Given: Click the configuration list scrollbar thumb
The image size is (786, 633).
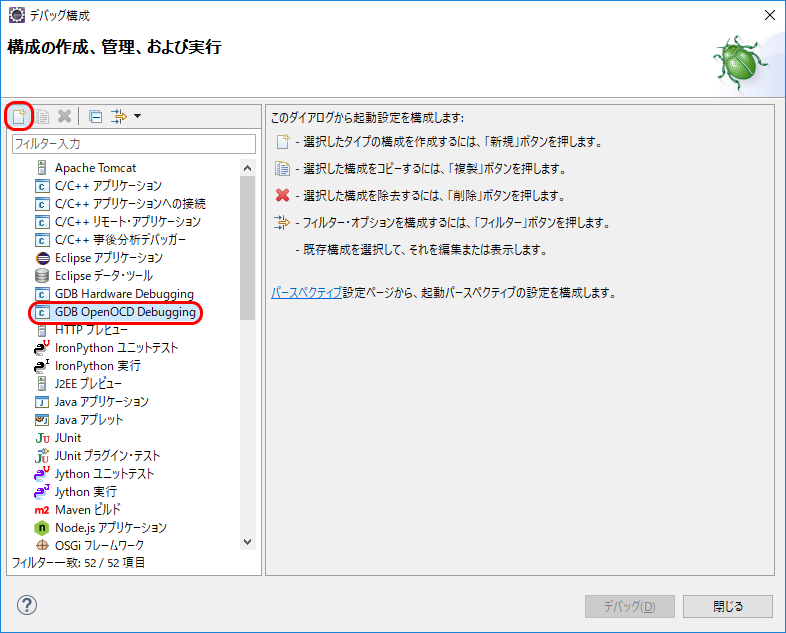Looking at the screenshot, I should pyautogui.click(x=247, y=248).
